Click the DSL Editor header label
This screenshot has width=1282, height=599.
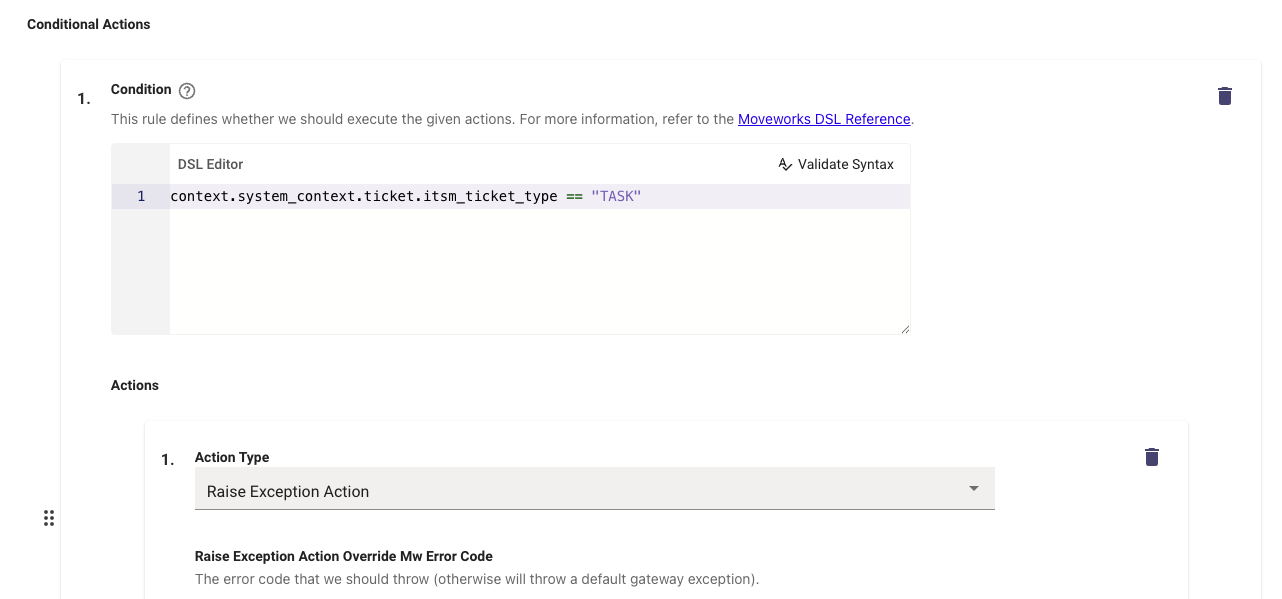211,164
